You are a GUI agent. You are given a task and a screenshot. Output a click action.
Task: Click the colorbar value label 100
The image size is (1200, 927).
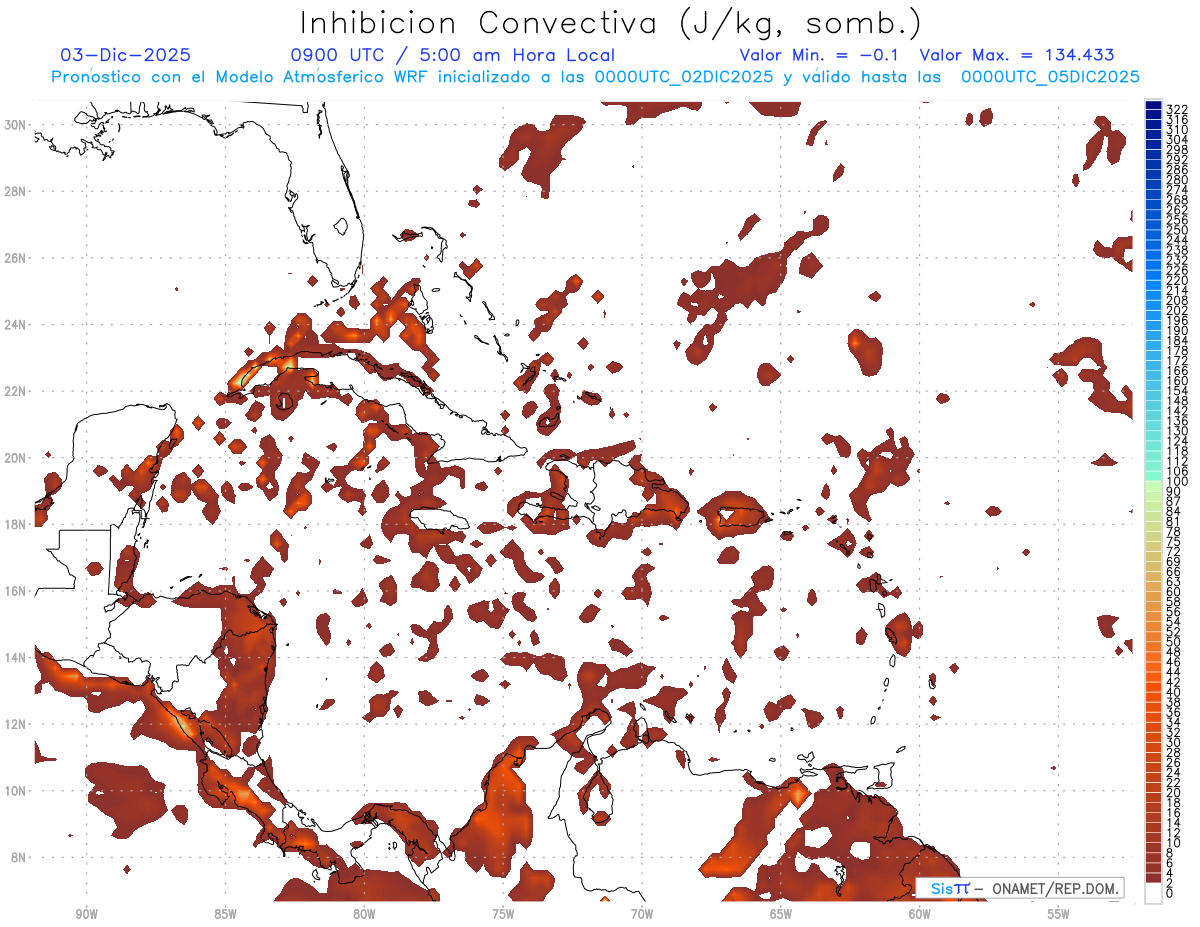pyautogui.click(x=1176, y=482)
